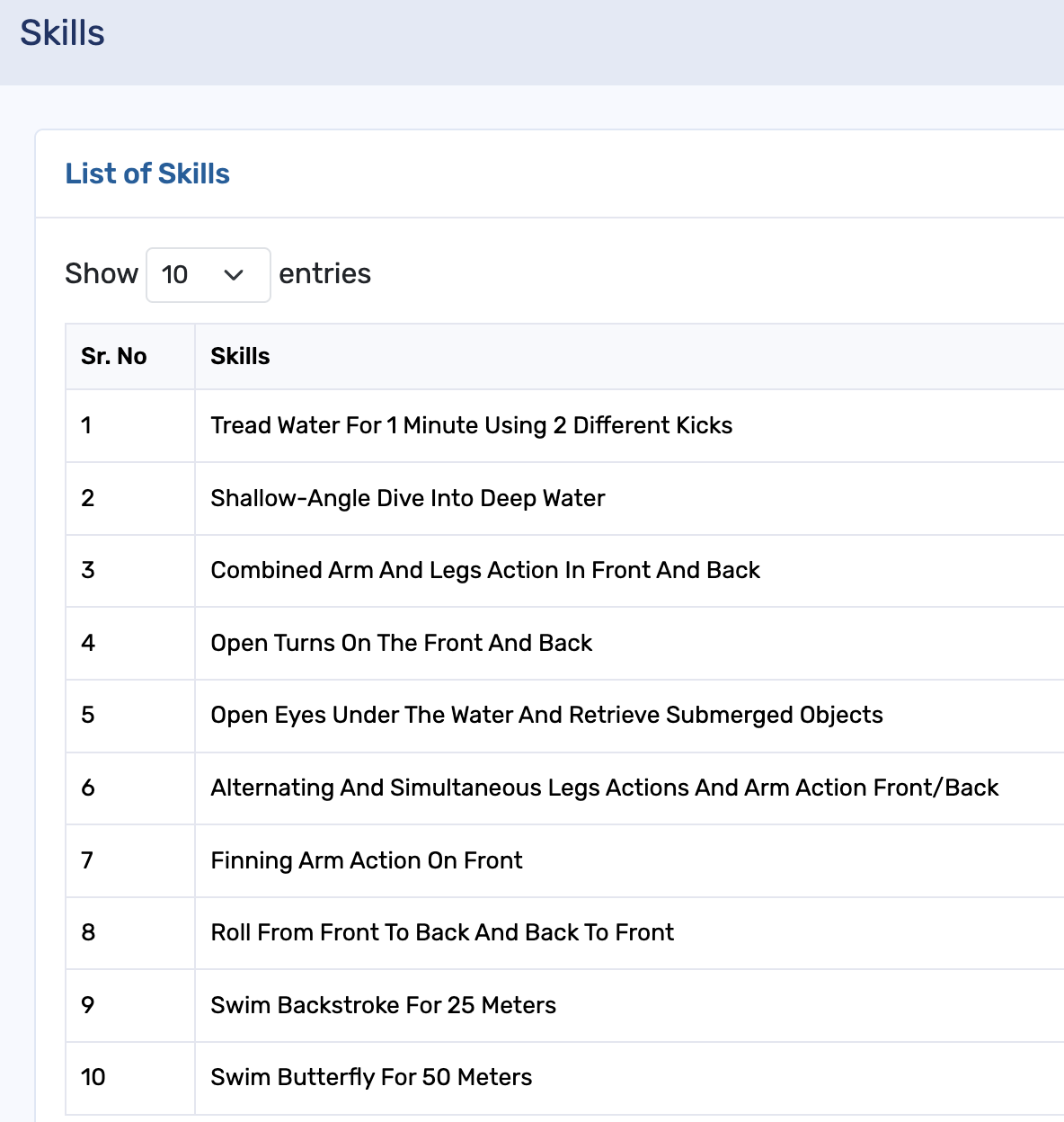
Task: Open the Show entries count dropdown
Action: point(208,275)
